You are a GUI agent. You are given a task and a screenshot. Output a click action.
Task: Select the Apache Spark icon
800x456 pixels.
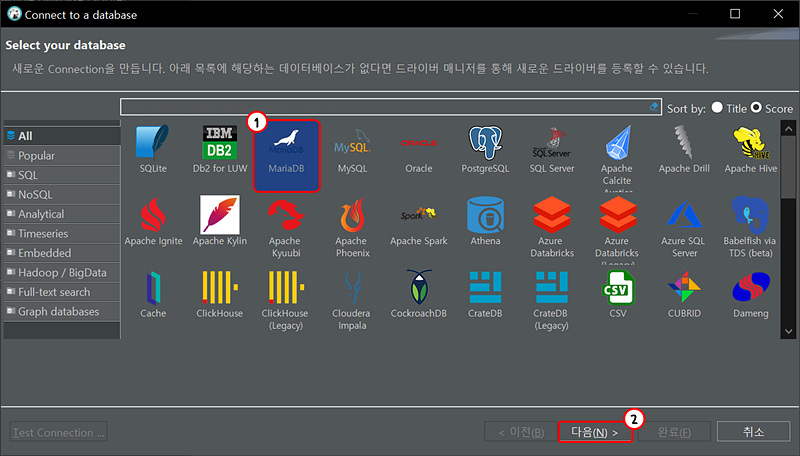pyautogui.click(x=419, y=225)
